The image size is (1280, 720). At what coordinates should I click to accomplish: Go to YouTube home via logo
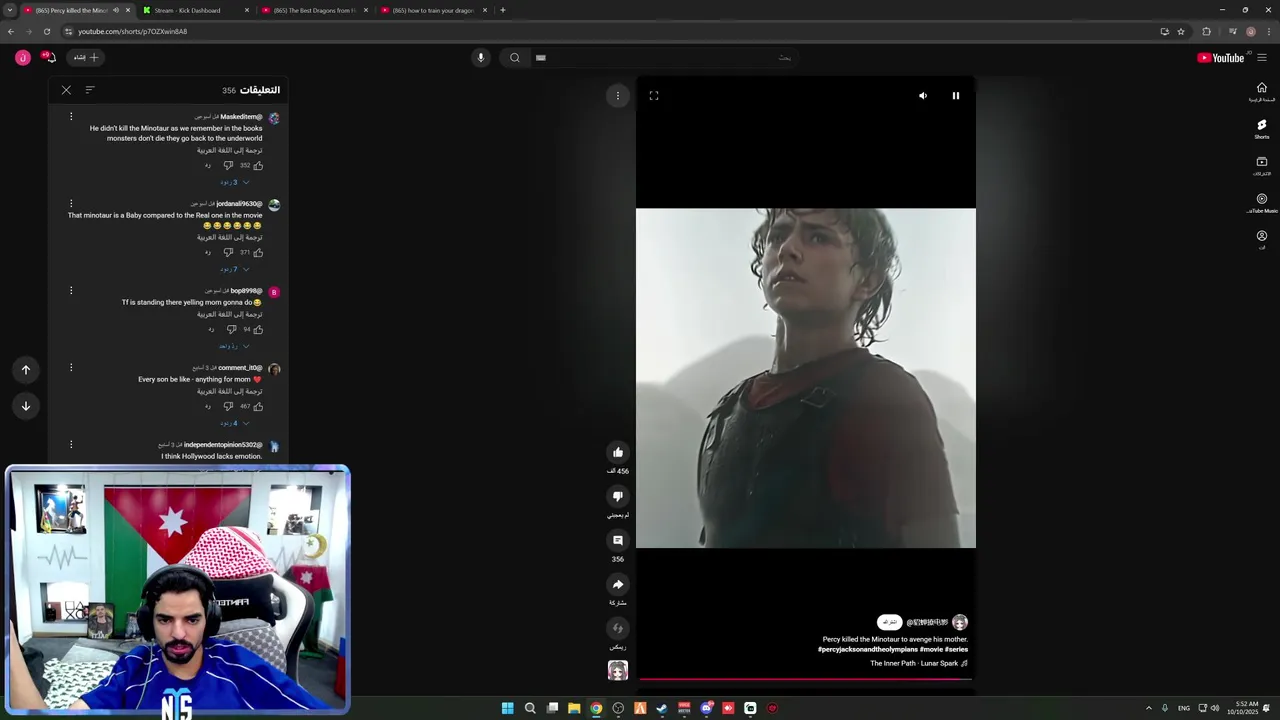[1220, 58]
